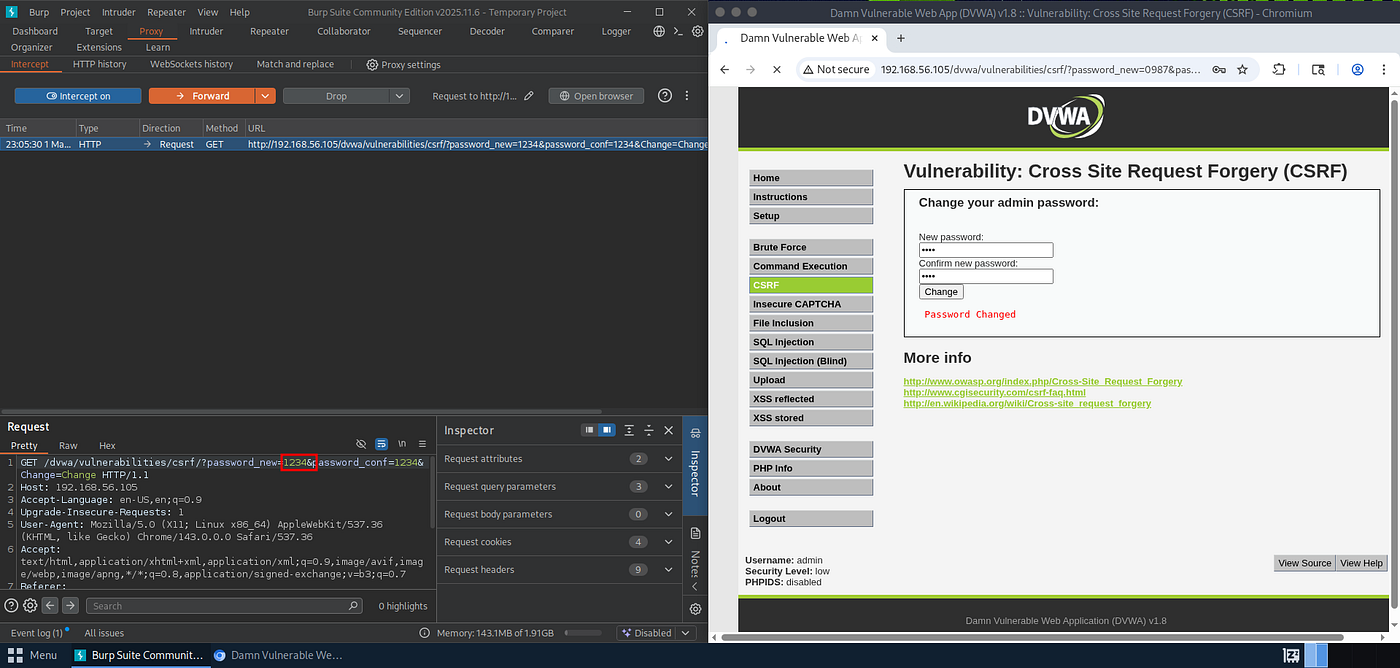Screen dimensions: 1400x668
Task: Click previous search match arrow
Action: click(50, 605)
